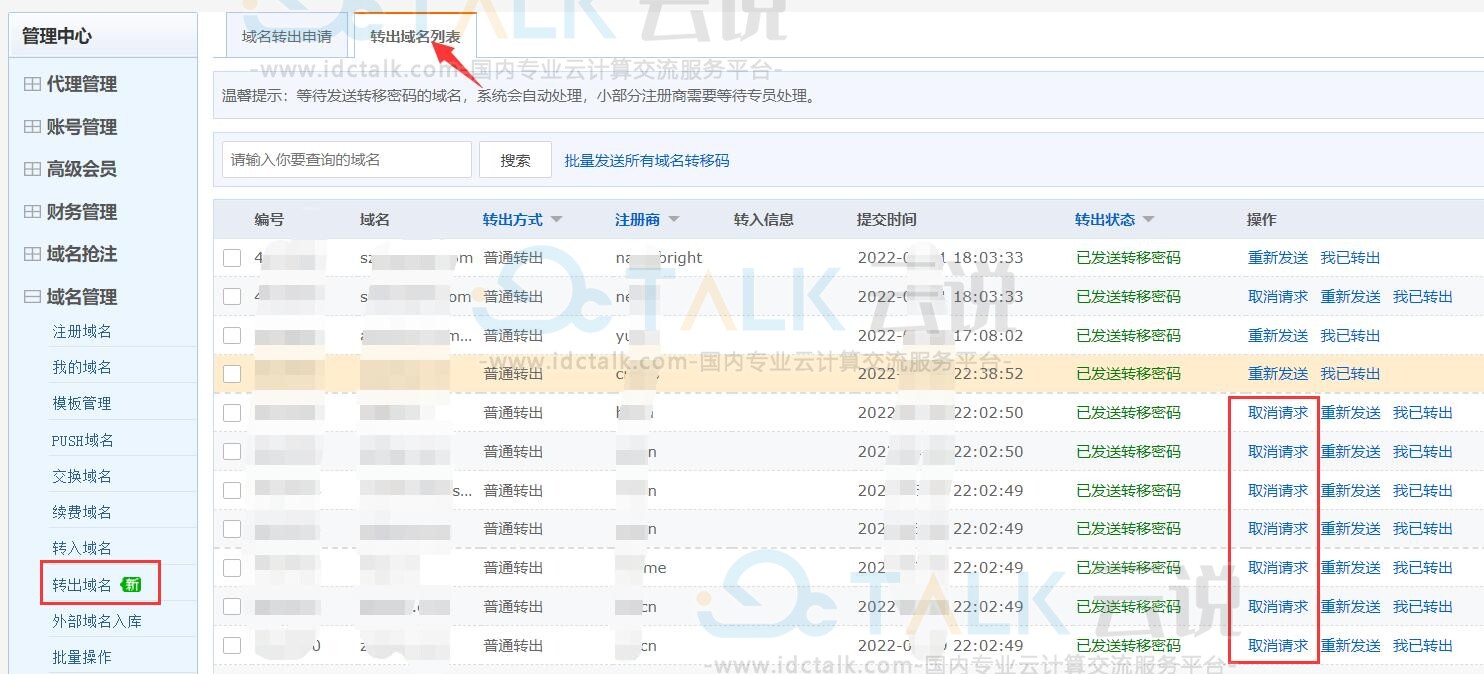The width and height of the screenshot is (1484, 674).
Task: Click 我已转出 in the me registrar row
Action: click(1422, 567)
